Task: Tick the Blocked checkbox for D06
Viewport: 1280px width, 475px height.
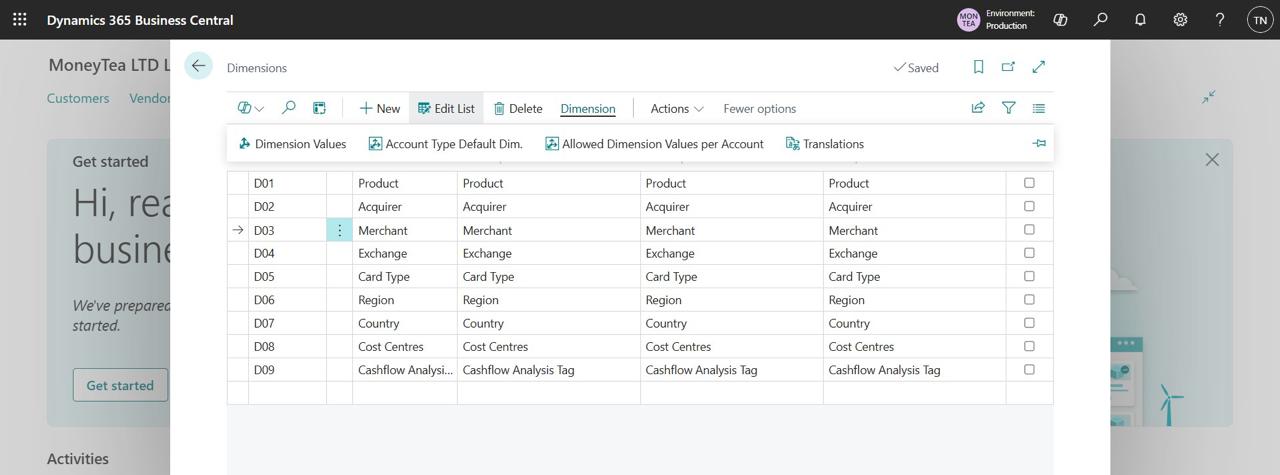Action: tap(1029, 300)
